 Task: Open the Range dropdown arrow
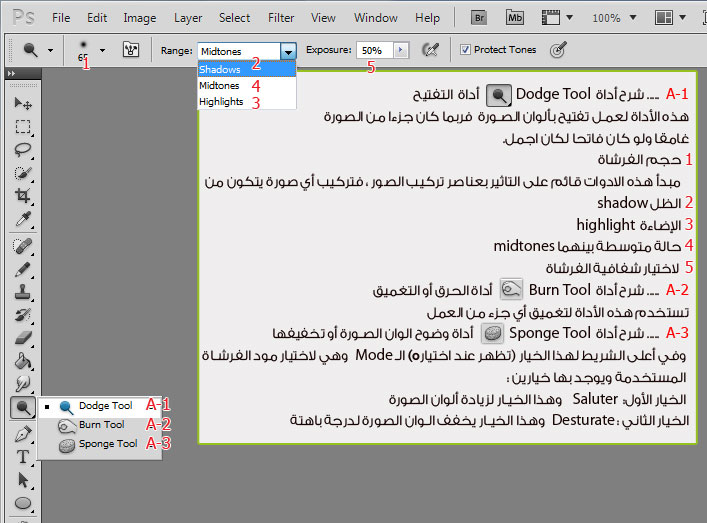click(x=288, y=49)
